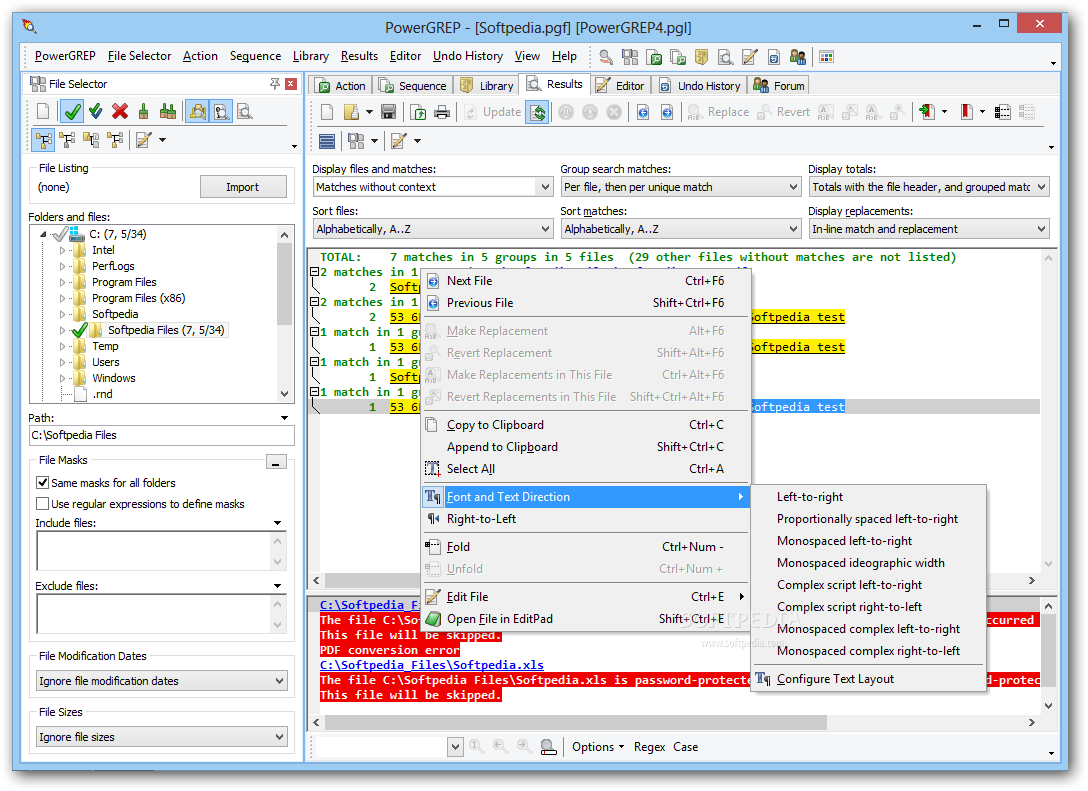Click the Include file or folder green checkmark icon
The image size is (1088, 791).
(x=72, y=111)
